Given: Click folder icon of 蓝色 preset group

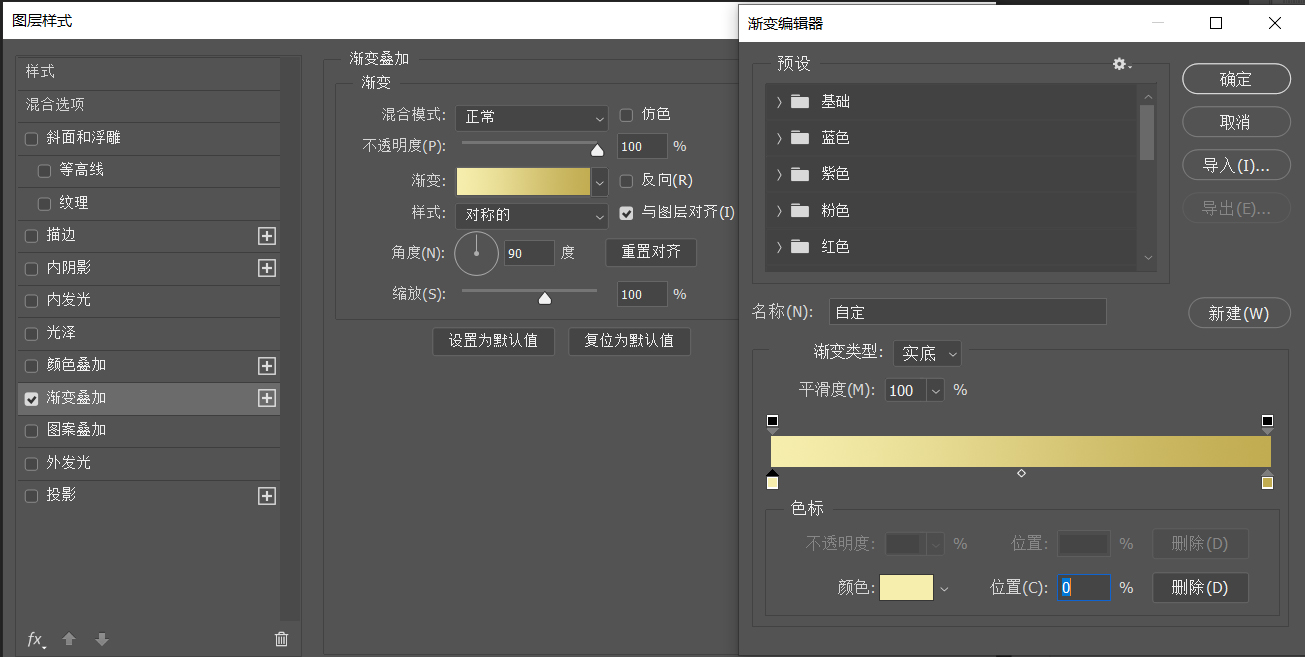Looking at the screenshot, I should coord(799,138).
